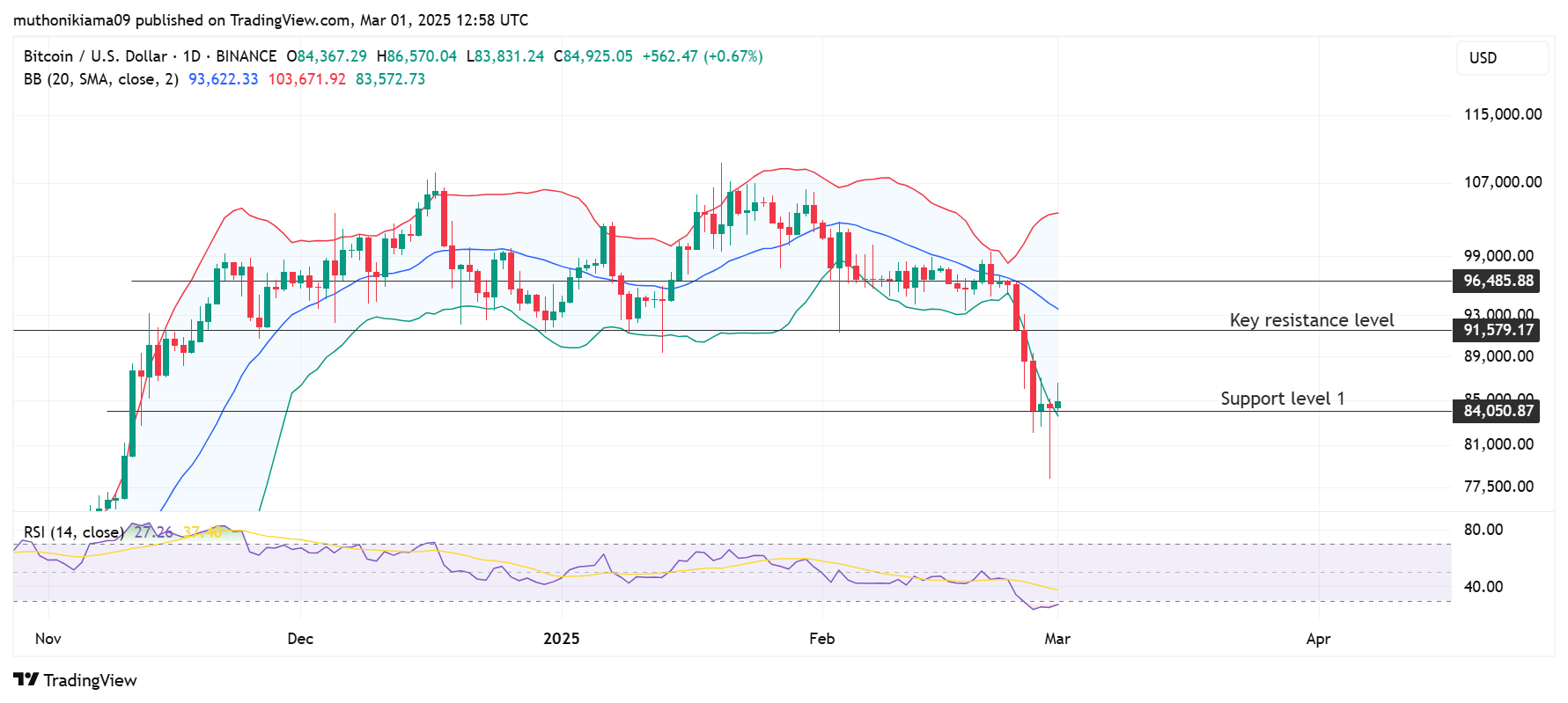Click the Feb label on time axis
The width and height of the screenshot is (1568, 703).
821,639
